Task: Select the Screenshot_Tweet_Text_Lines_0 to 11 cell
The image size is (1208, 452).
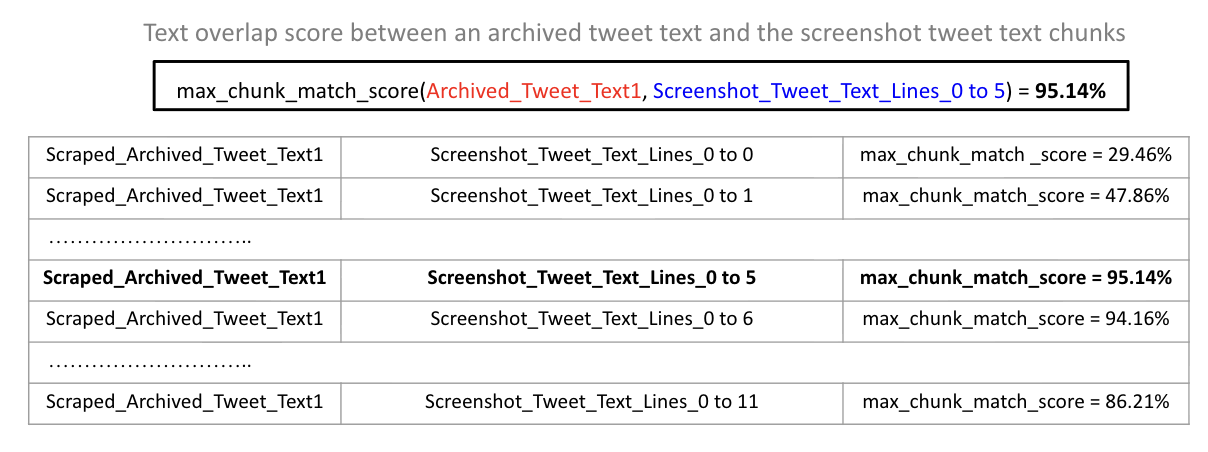Action: coord(591,402)
